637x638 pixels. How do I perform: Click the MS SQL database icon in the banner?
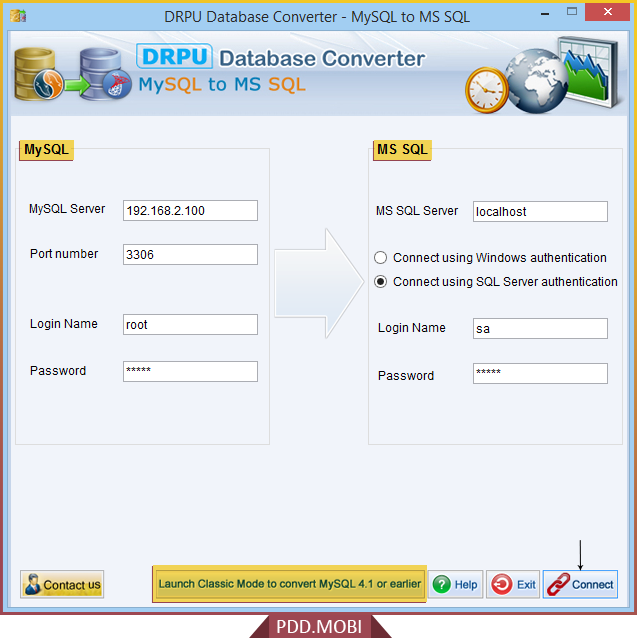click(x=105, y=74)
